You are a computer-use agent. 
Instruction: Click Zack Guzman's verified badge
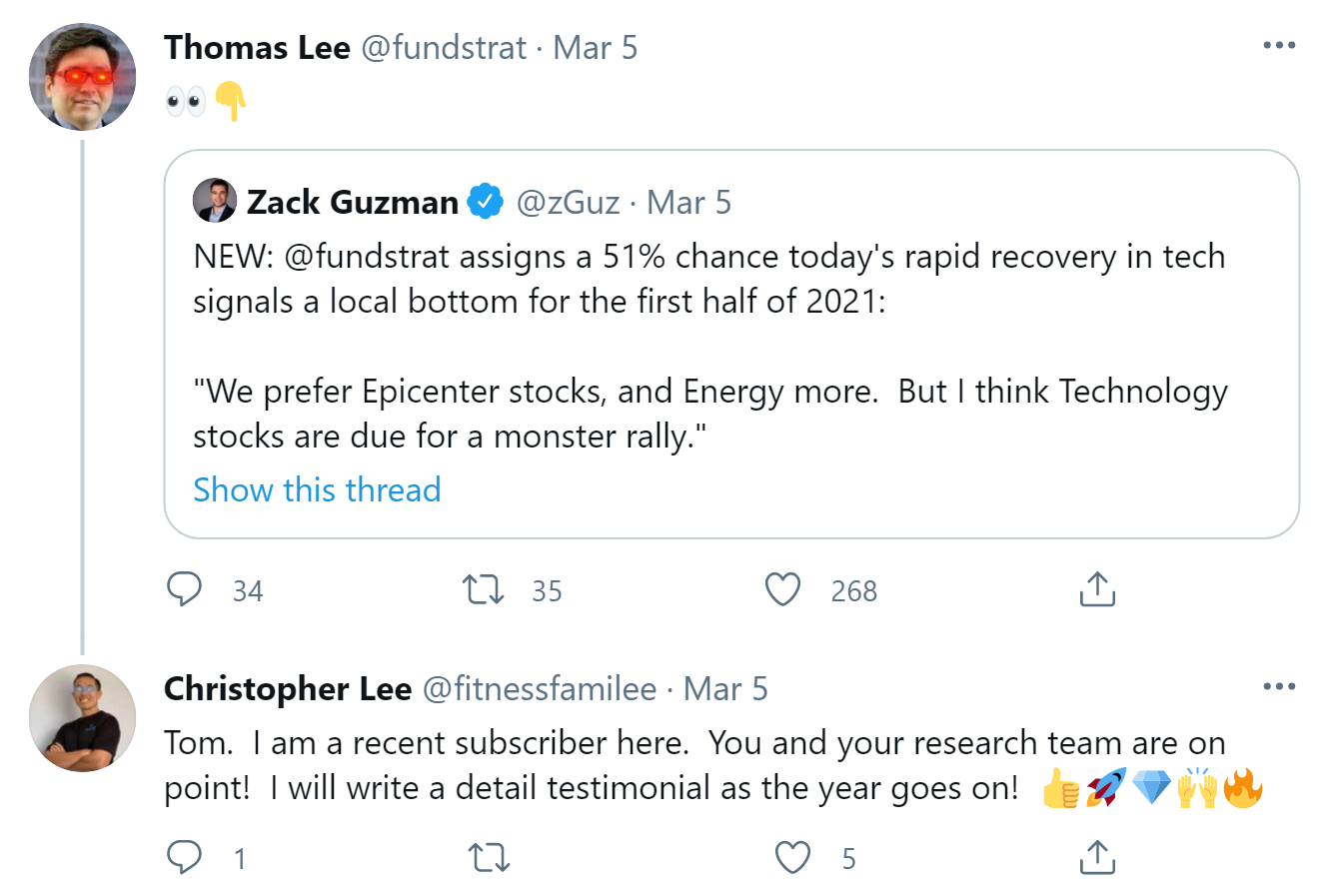pyautogui.click(x=487, y=202)
